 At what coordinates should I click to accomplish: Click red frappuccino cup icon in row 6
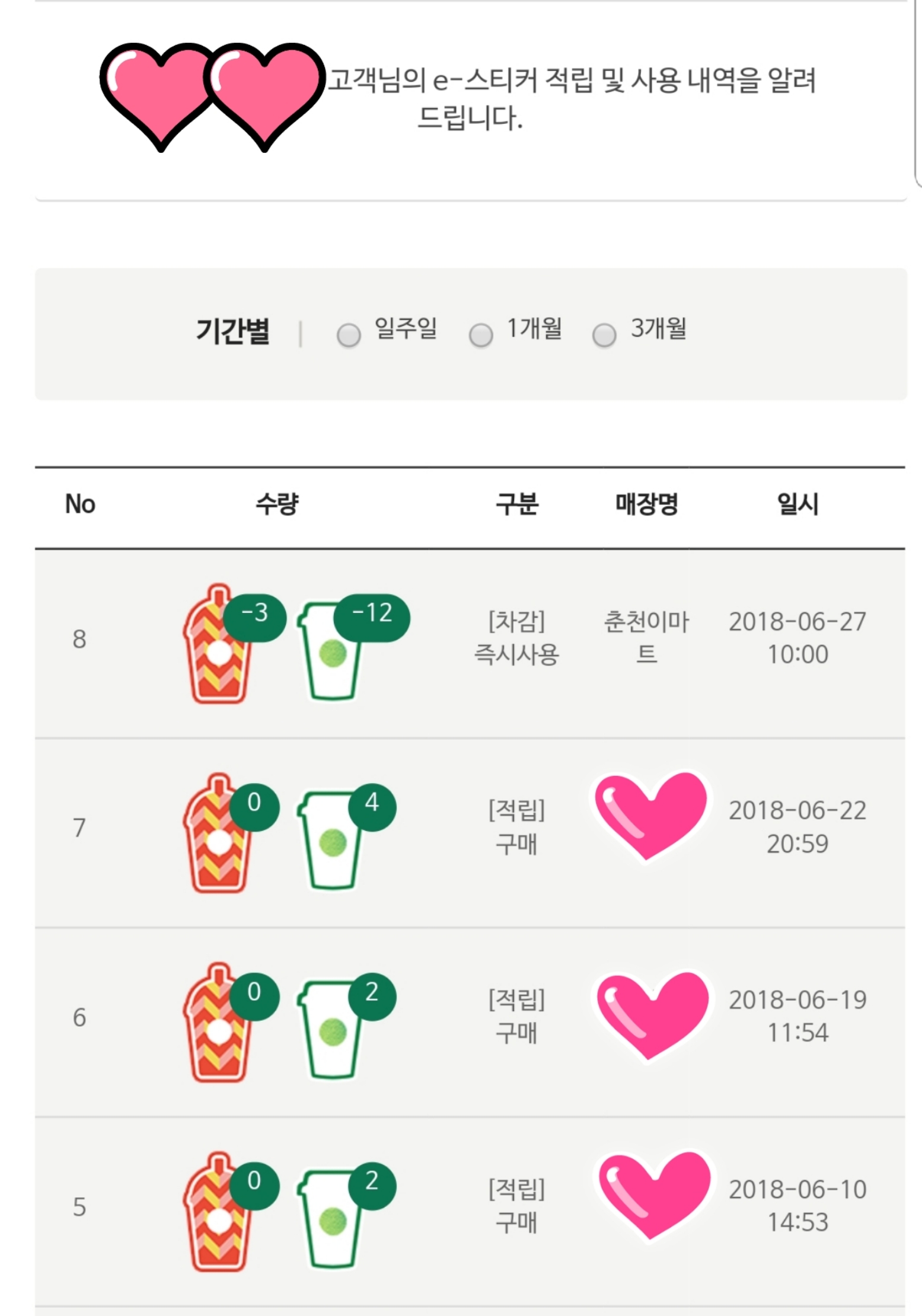[217, 1024]
